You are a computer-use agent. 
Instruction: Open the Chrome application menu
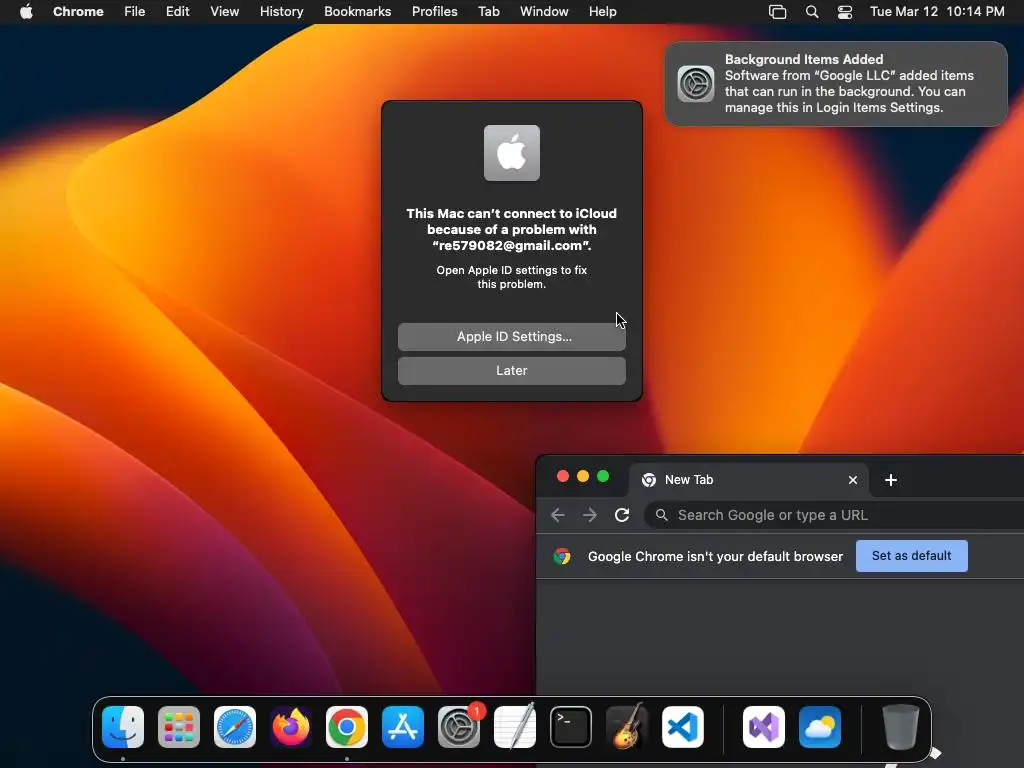click(78, 11)
